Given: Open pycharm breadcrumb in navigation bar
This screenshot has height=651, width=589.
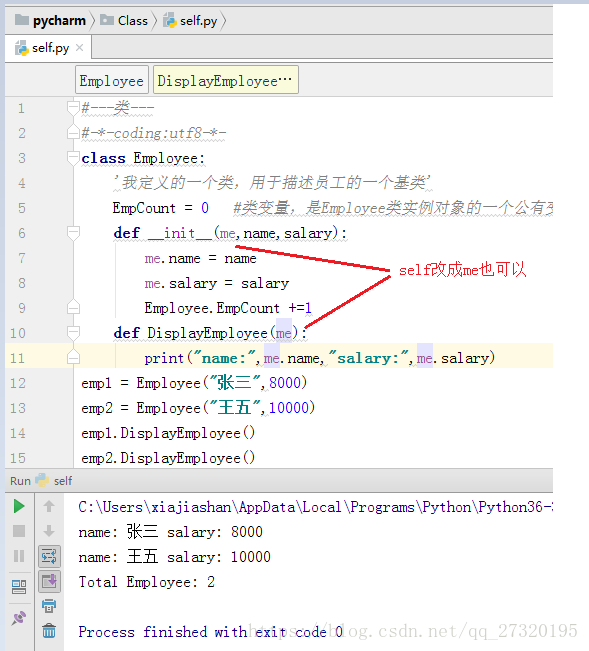Looking at the screenshot, I should coord(50,20).
